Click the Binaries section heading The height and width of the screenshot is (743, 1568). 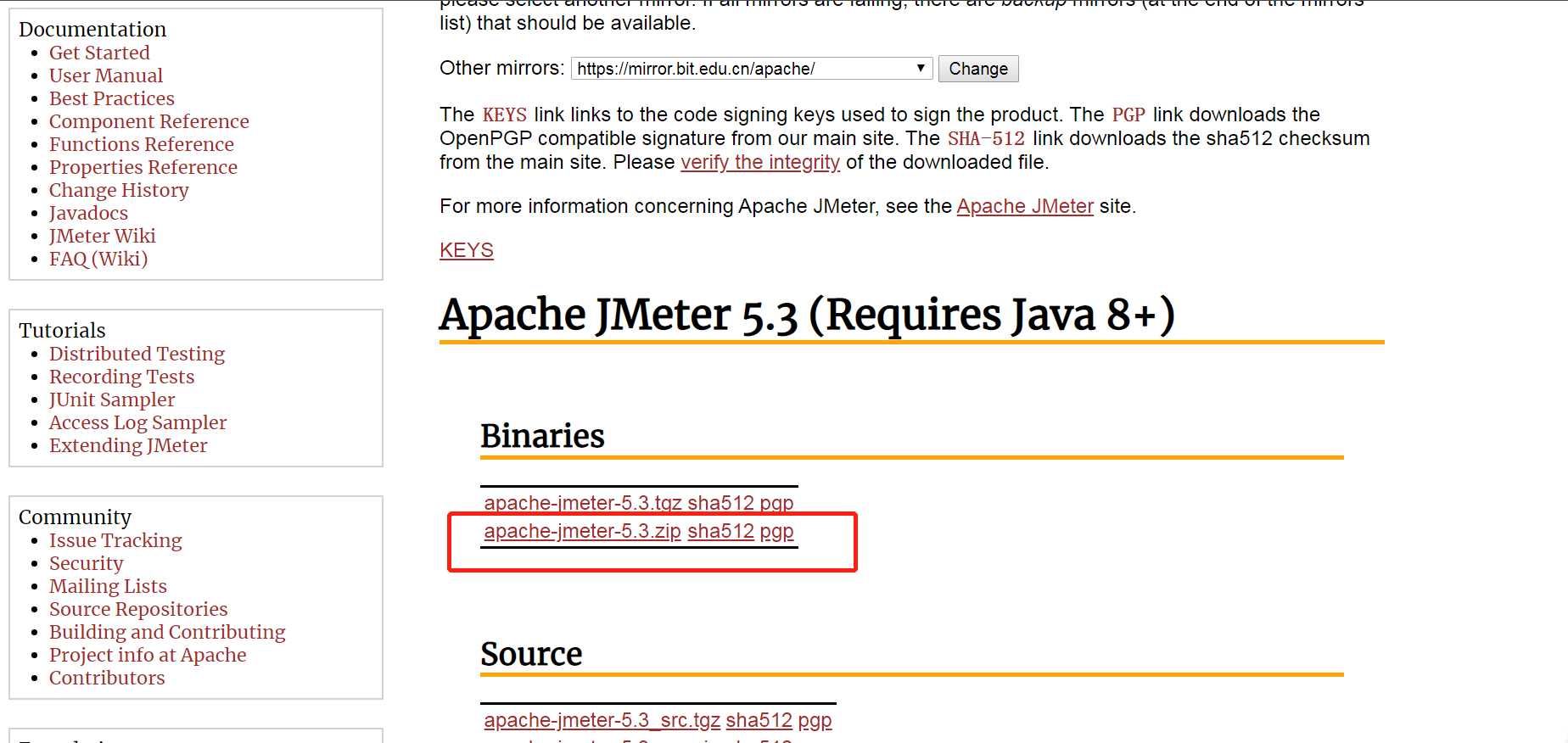[542, 436]
